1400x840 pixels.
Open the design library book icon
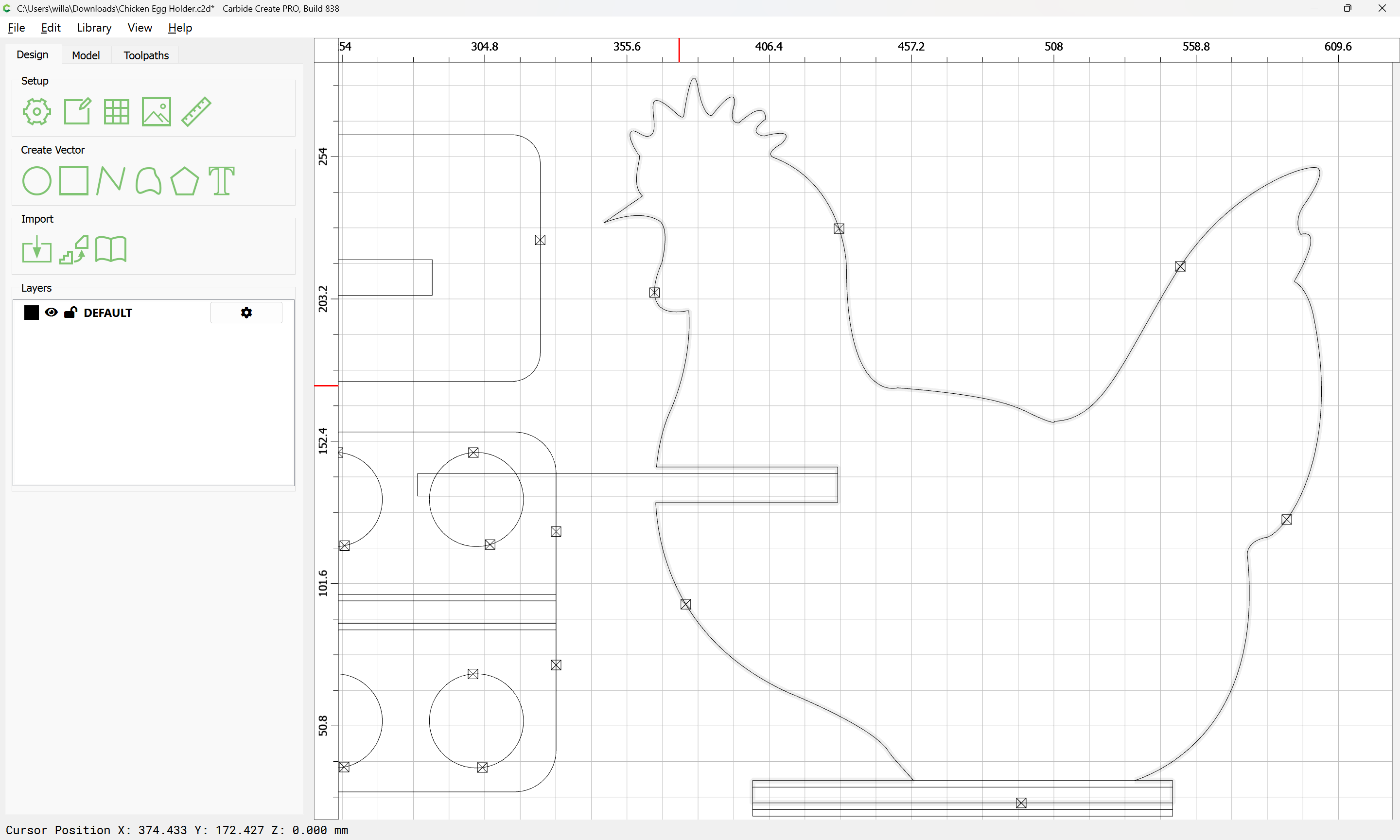pyautogui.click(x=111, y=250)
